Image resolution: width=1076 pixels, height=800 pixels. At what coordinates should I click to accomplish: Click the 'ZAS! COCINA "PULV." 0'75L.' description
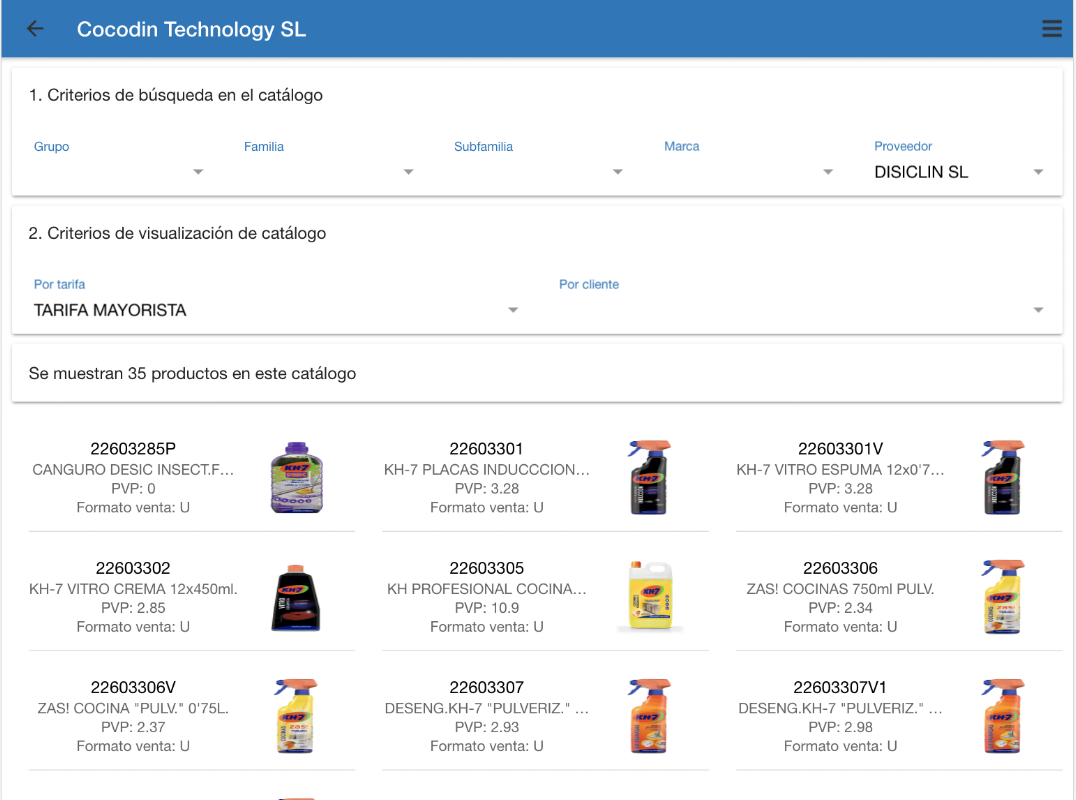133,709
